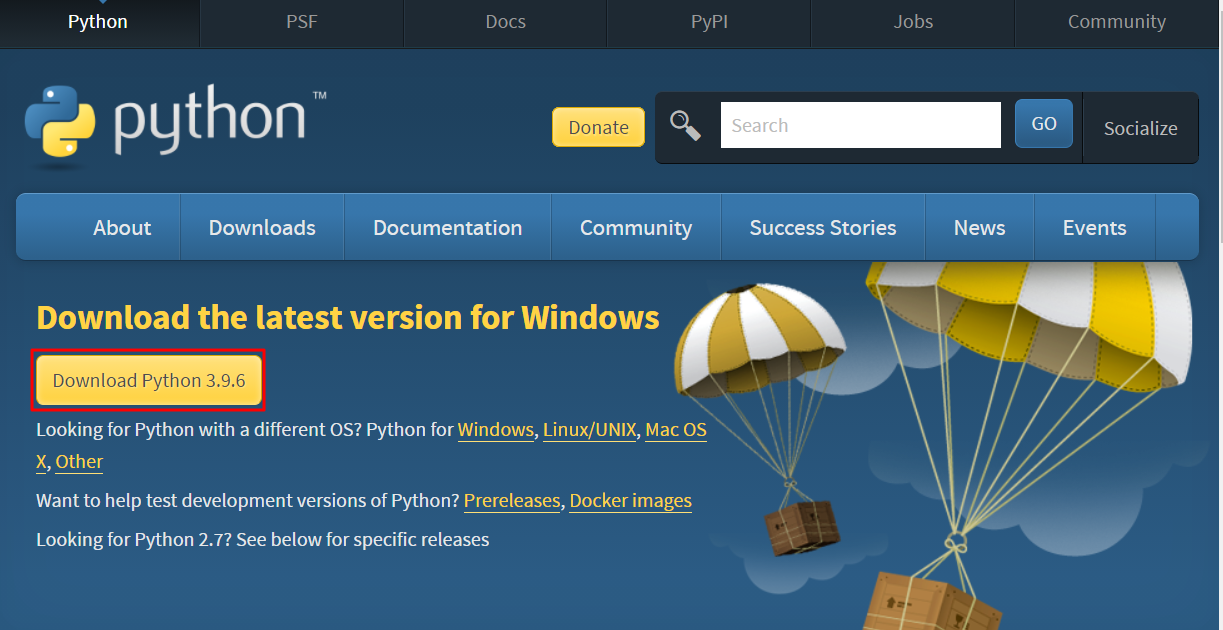Open the Docker images link
This screenshot has height=630, width=1223.
click(630, 501)
